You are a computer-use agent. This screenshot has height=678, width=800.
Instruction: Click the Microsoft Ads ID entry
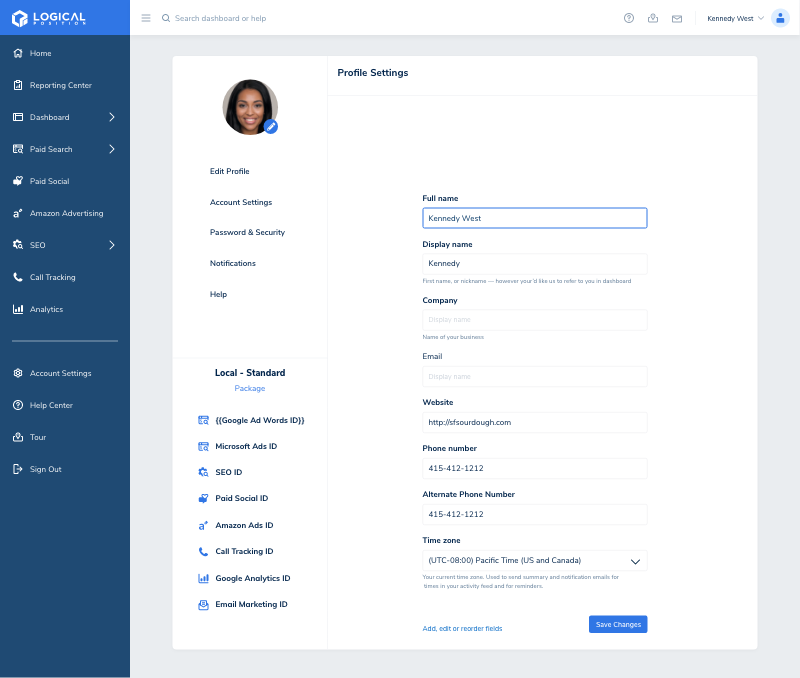pyautogui.click(x=237, y=446)
